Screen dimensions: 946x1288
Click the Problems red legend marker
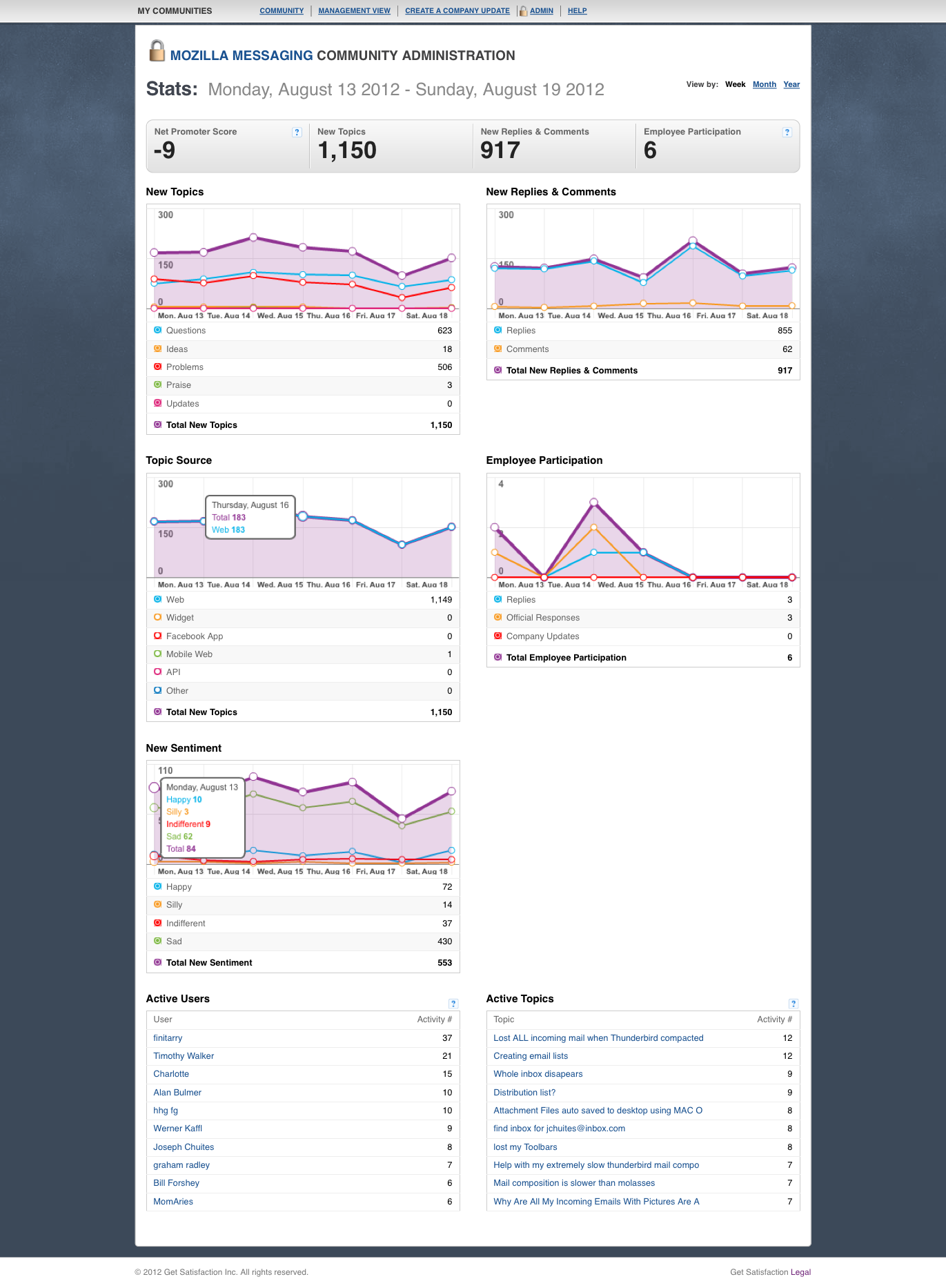157,367
